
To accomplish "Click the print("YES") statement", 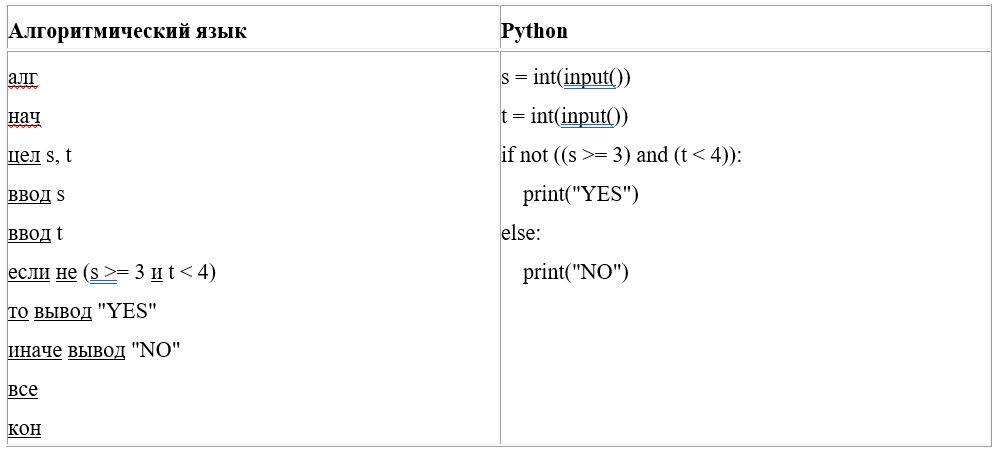I will click(x=580, y=194).
